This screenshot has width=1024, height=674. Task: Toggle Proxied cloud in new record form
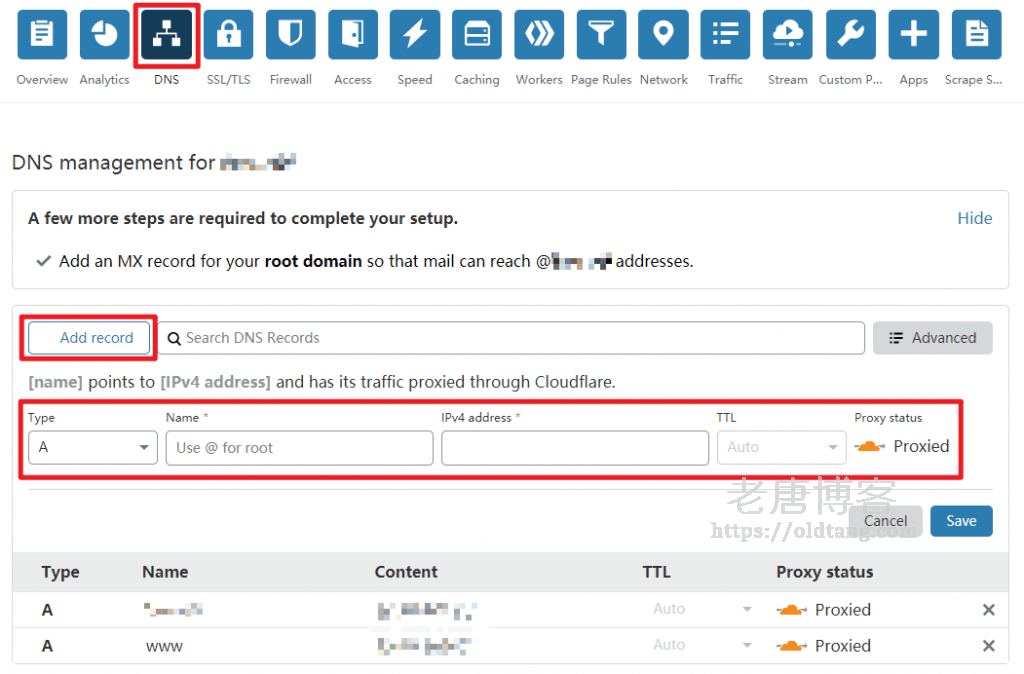(870, 447)
